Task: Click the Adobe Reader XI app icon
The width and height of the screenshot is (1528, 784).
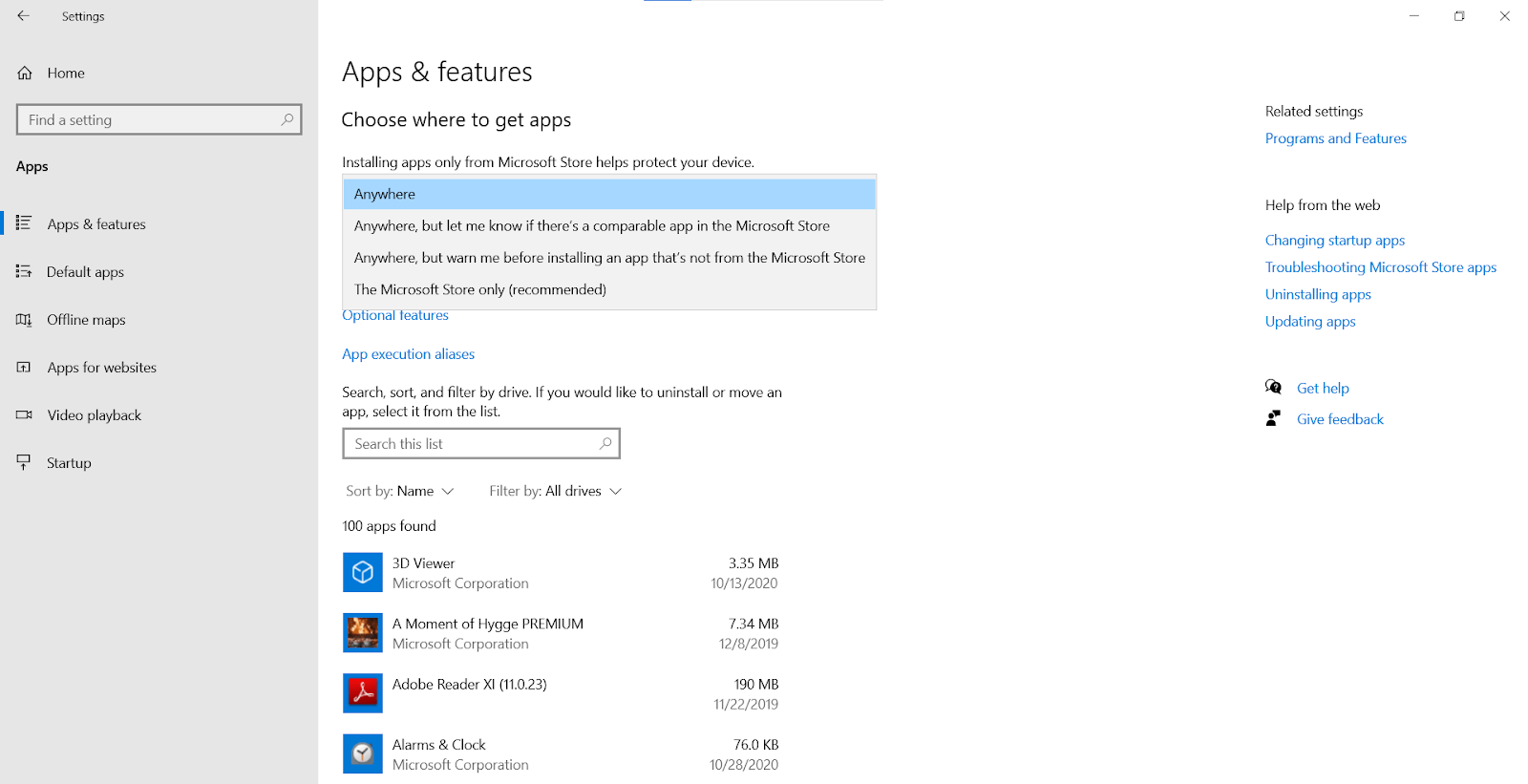Action: tap(363, 693)
